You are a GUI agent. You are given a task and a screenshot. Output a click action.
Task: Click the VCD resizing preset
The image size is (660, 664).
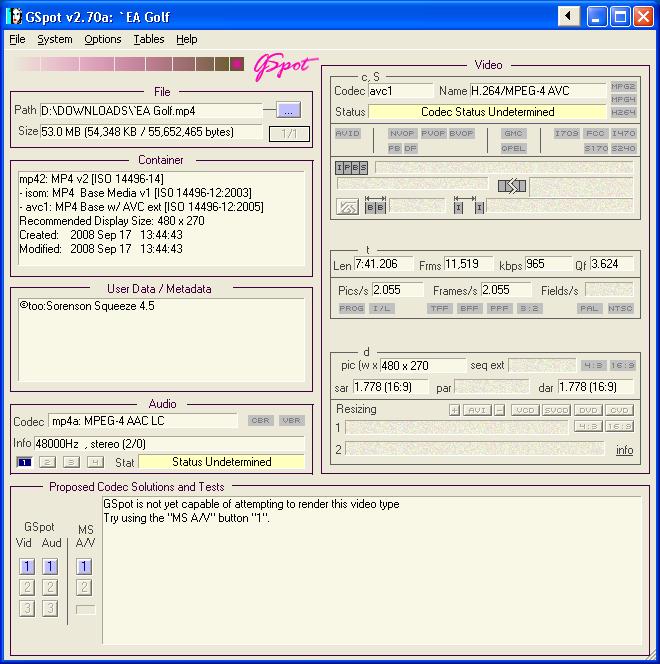(x=525, y=410)
